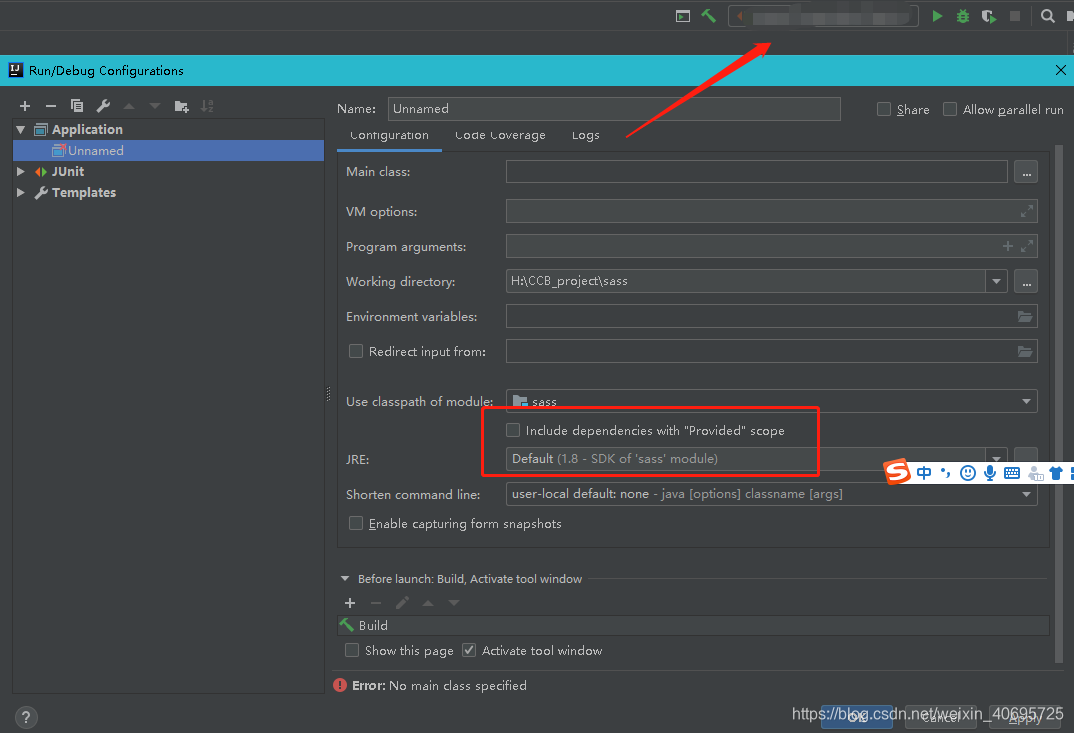Open Search everywhere with the magnifier icon
Screen dimensions: 1074x733
point(1046,16)
